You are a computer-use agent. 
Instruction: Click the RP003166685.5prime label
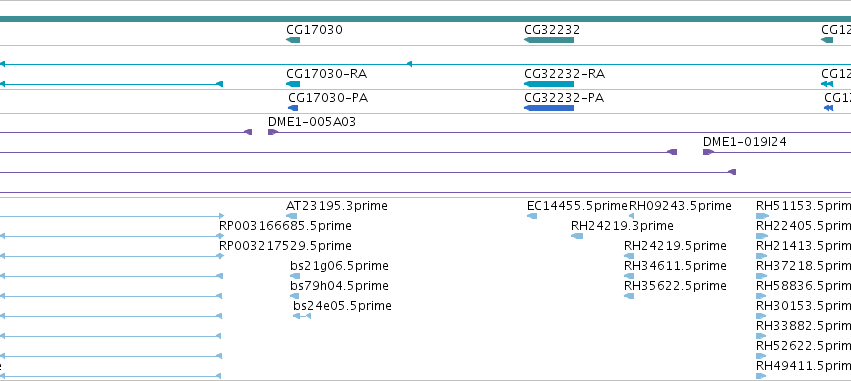point(285,226)
